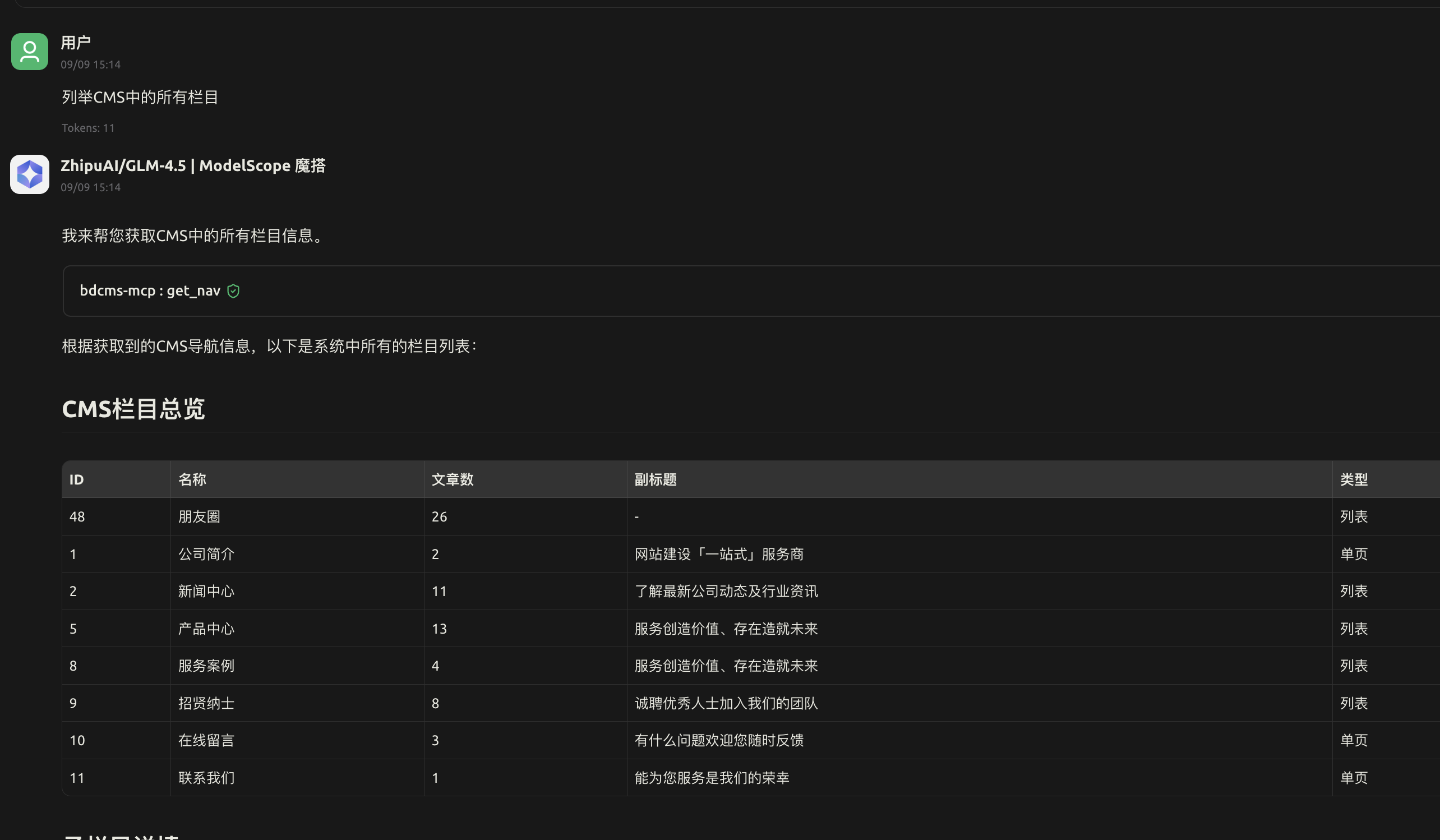Click the CMS栏目总览 heading
The height and width of the screenshot is (840, 1440).
coord(133,409)
